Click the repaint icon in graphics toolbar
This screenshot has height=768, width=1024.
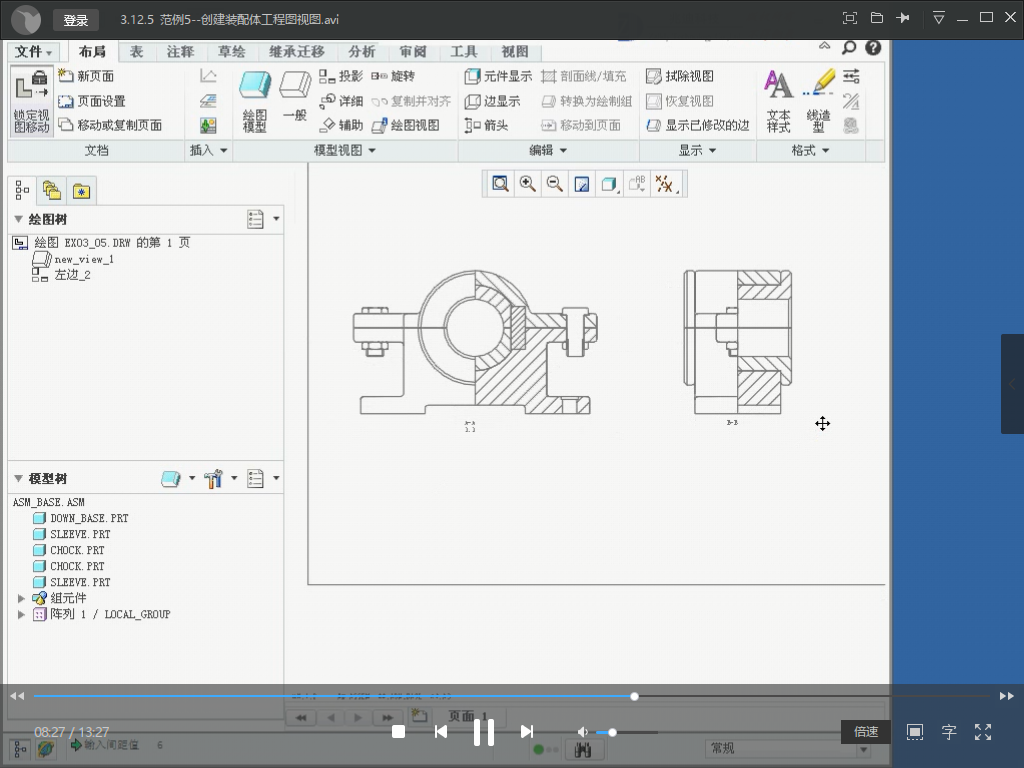(x=582, y=184)
